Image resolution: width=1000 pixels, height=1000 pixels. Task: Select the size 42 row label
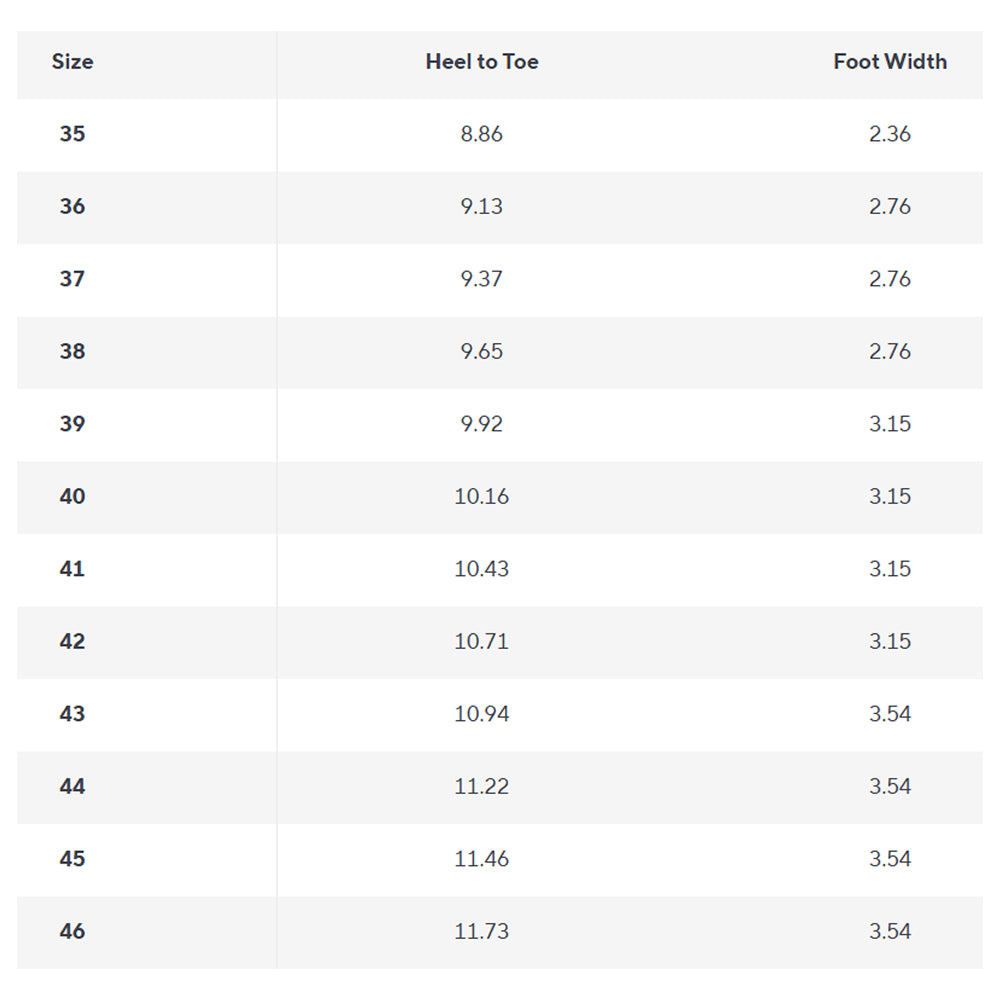tap(72, 642)
